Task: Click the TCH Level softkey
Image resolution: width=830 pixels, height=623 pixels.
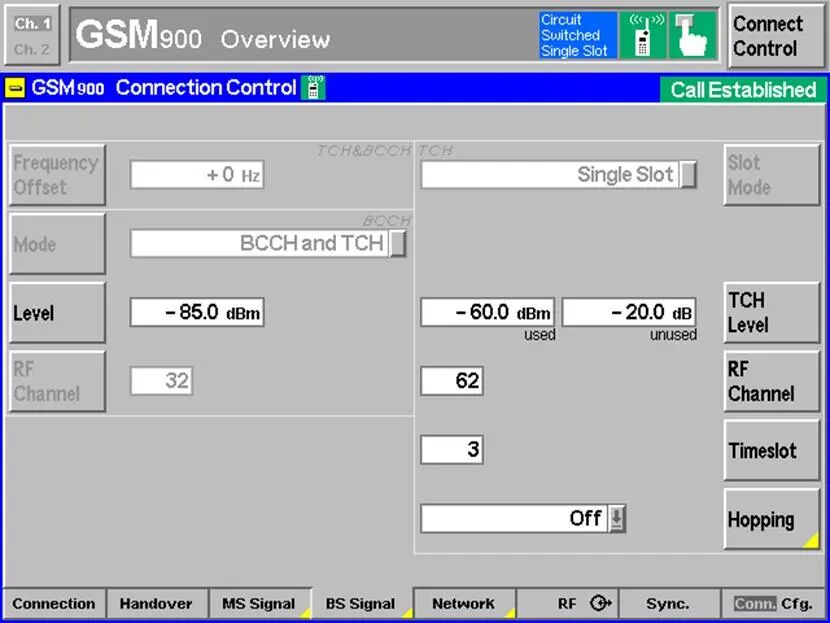Action: point(771,312)
